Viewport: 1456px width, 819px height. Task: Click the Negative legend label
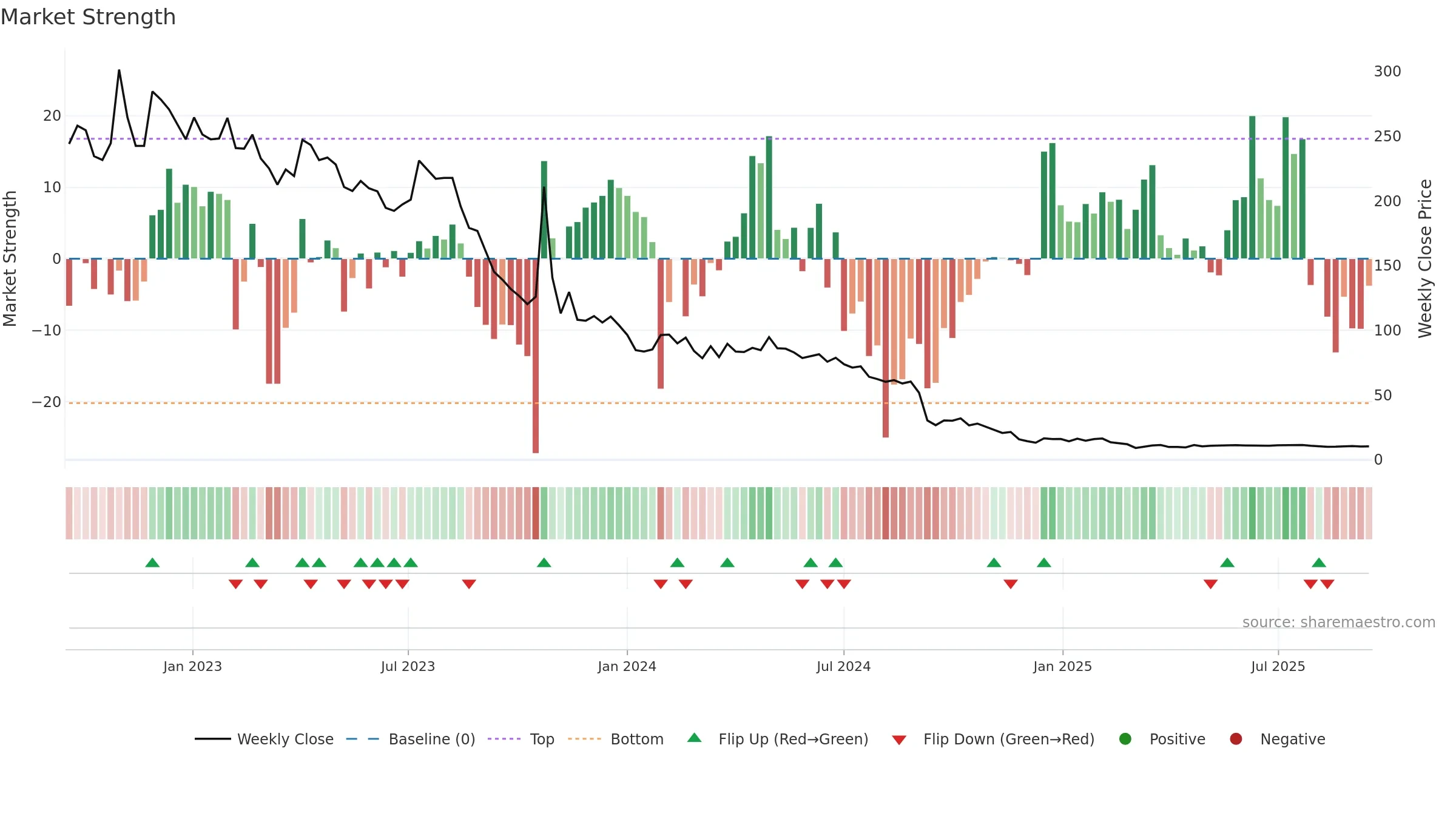coord(1293,739)
